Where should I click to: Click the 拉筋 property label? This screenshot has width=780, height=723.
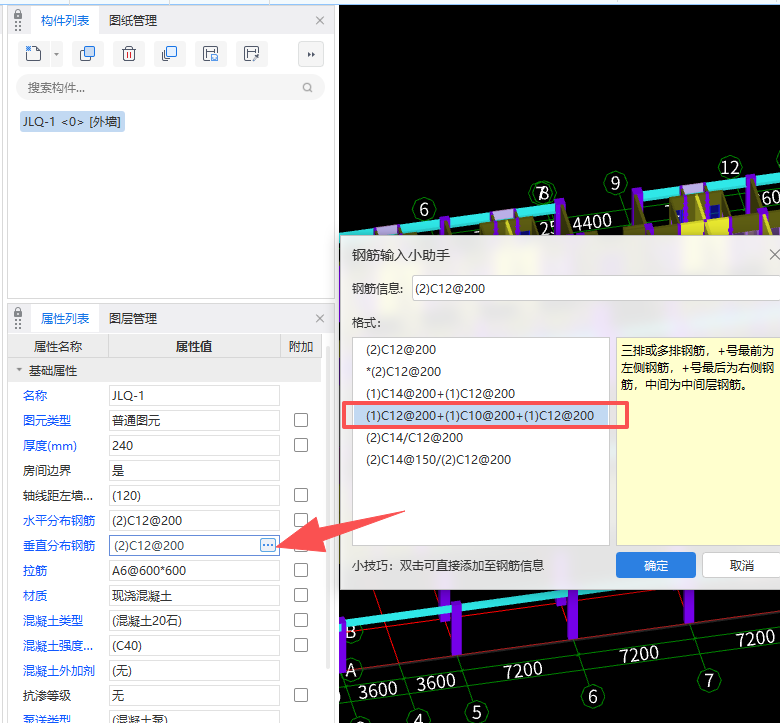click(x=35, y=570)
